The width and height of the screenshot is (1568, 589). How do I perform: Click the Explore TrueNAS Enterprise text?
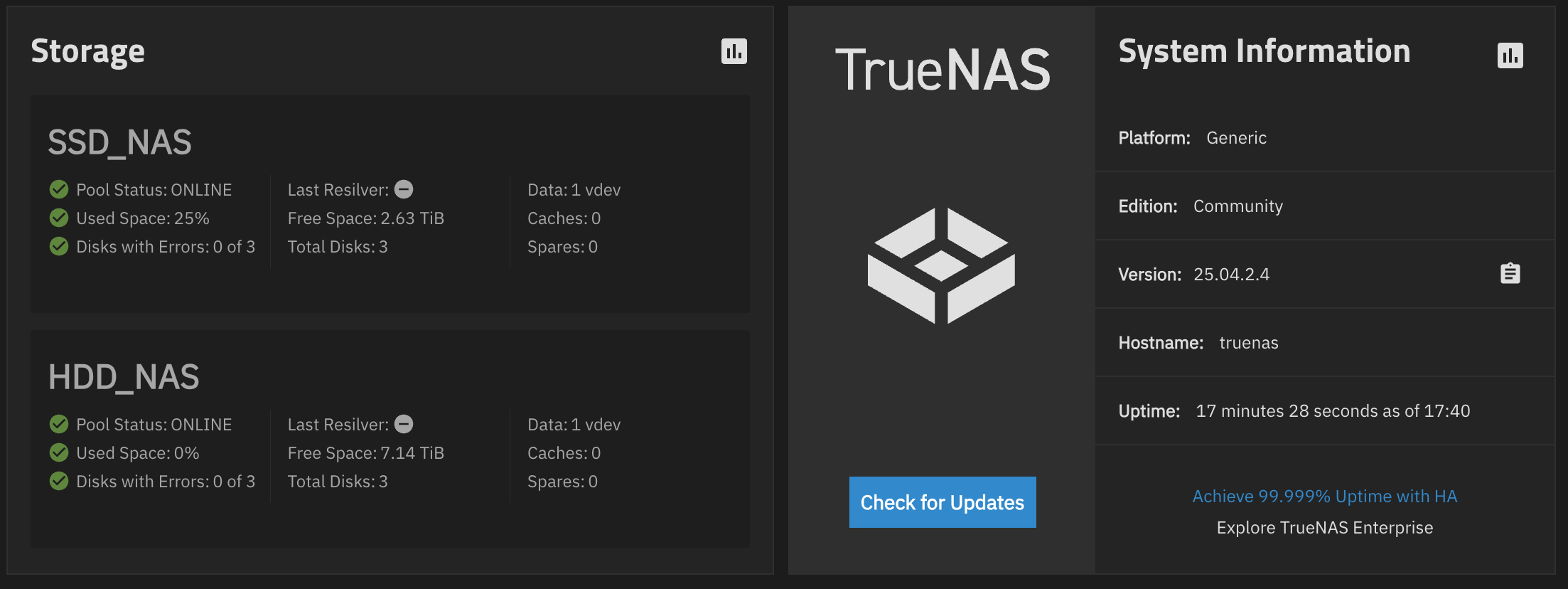coord(1324,528)
